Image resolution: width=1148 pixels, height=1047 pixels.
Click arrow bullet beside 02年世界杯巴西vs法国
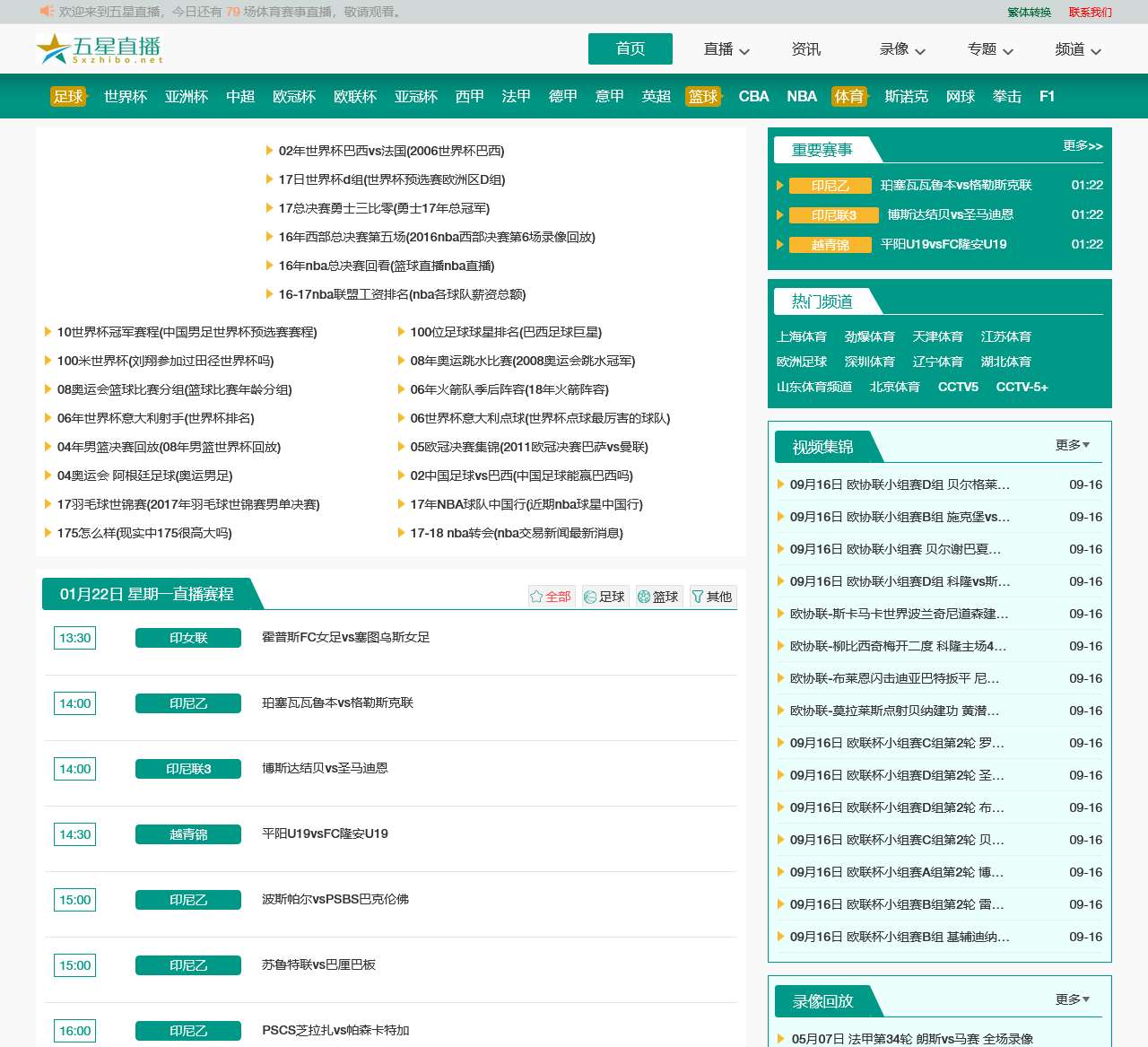[269, 151]
